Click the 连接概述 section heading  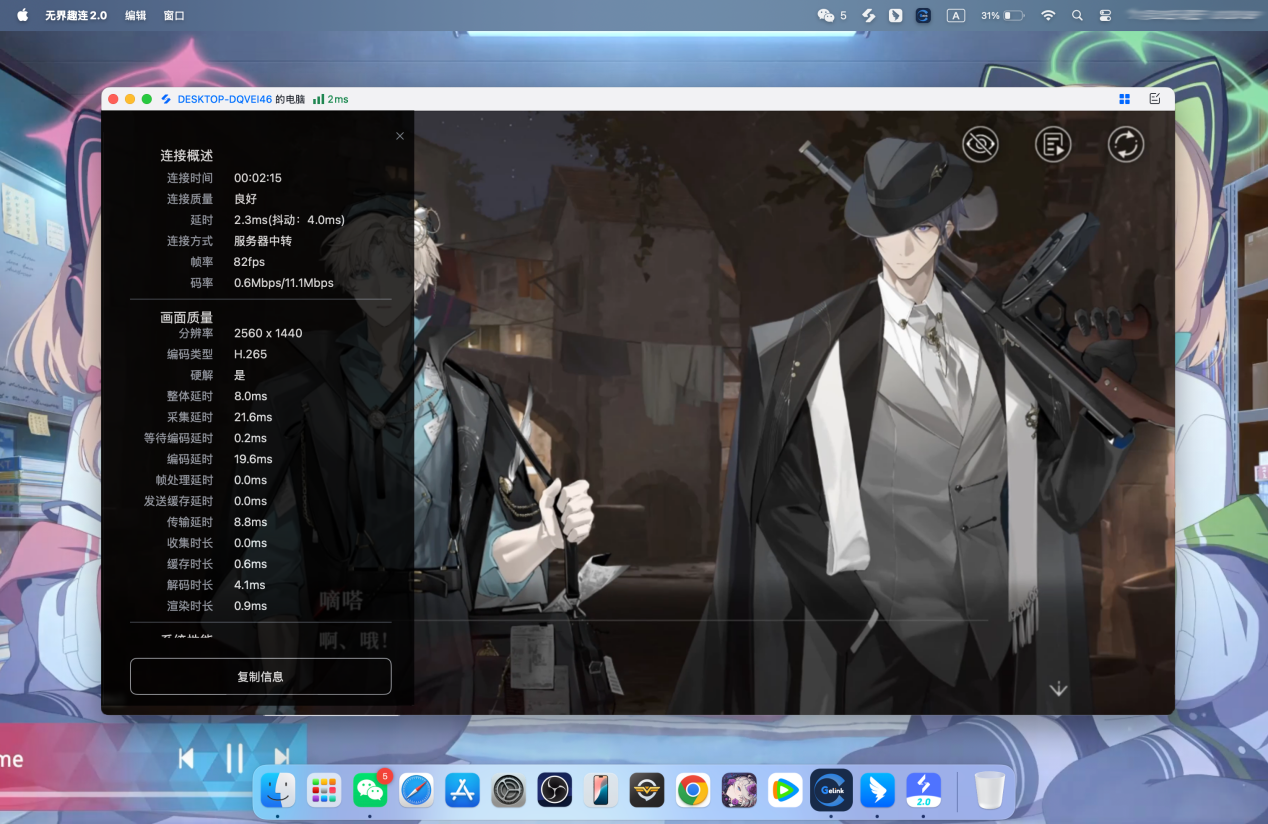point(187,156)
